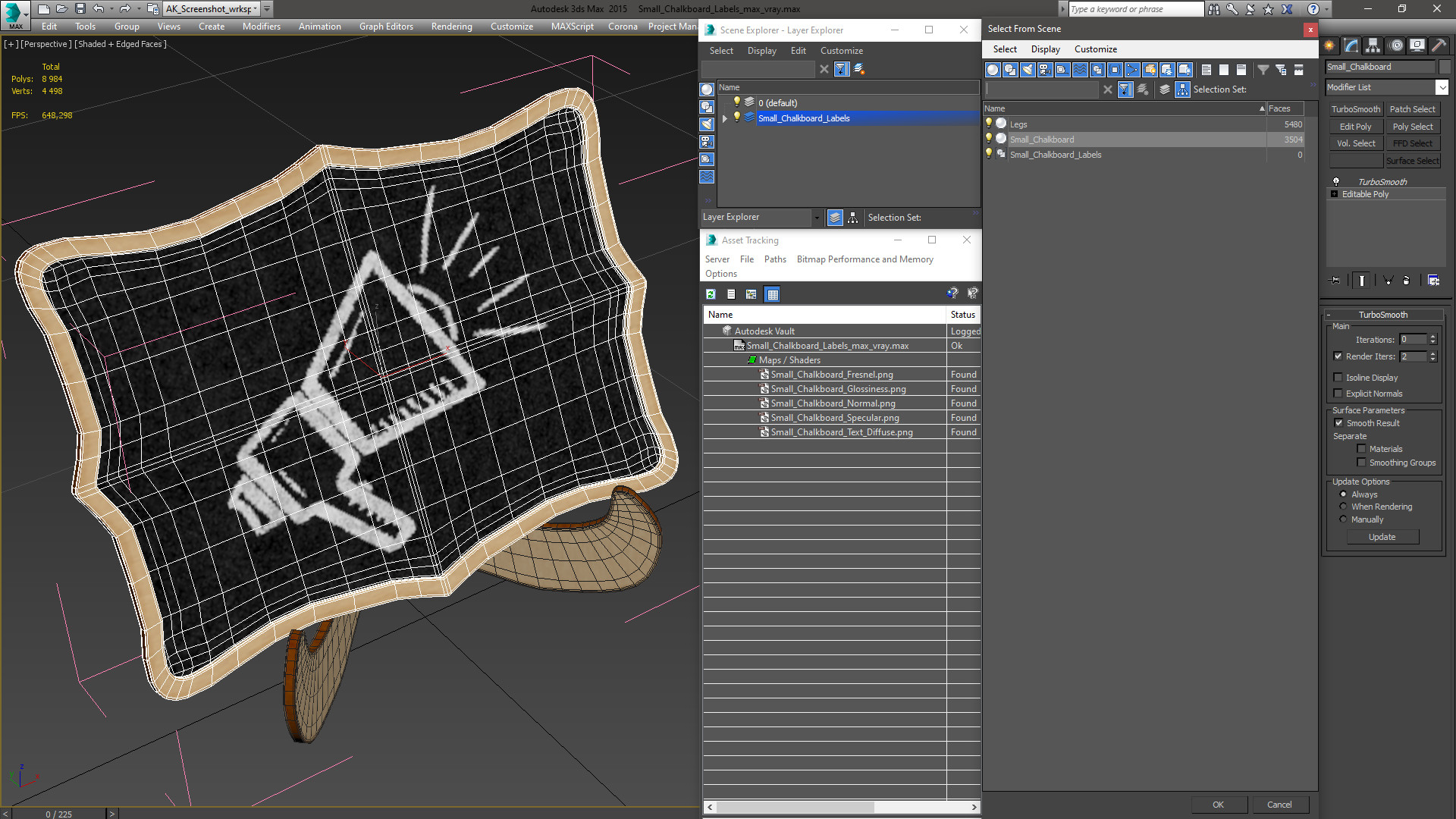Open Rendering menu in main menu bar

pos(451,27)
